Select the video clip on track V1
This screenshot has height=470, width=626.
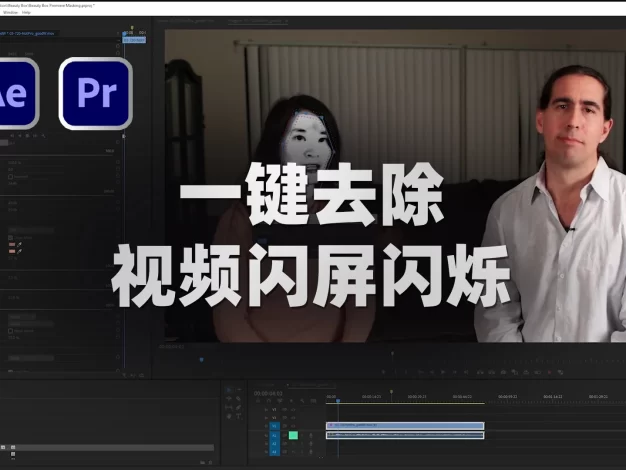click(x=405, y=426)
